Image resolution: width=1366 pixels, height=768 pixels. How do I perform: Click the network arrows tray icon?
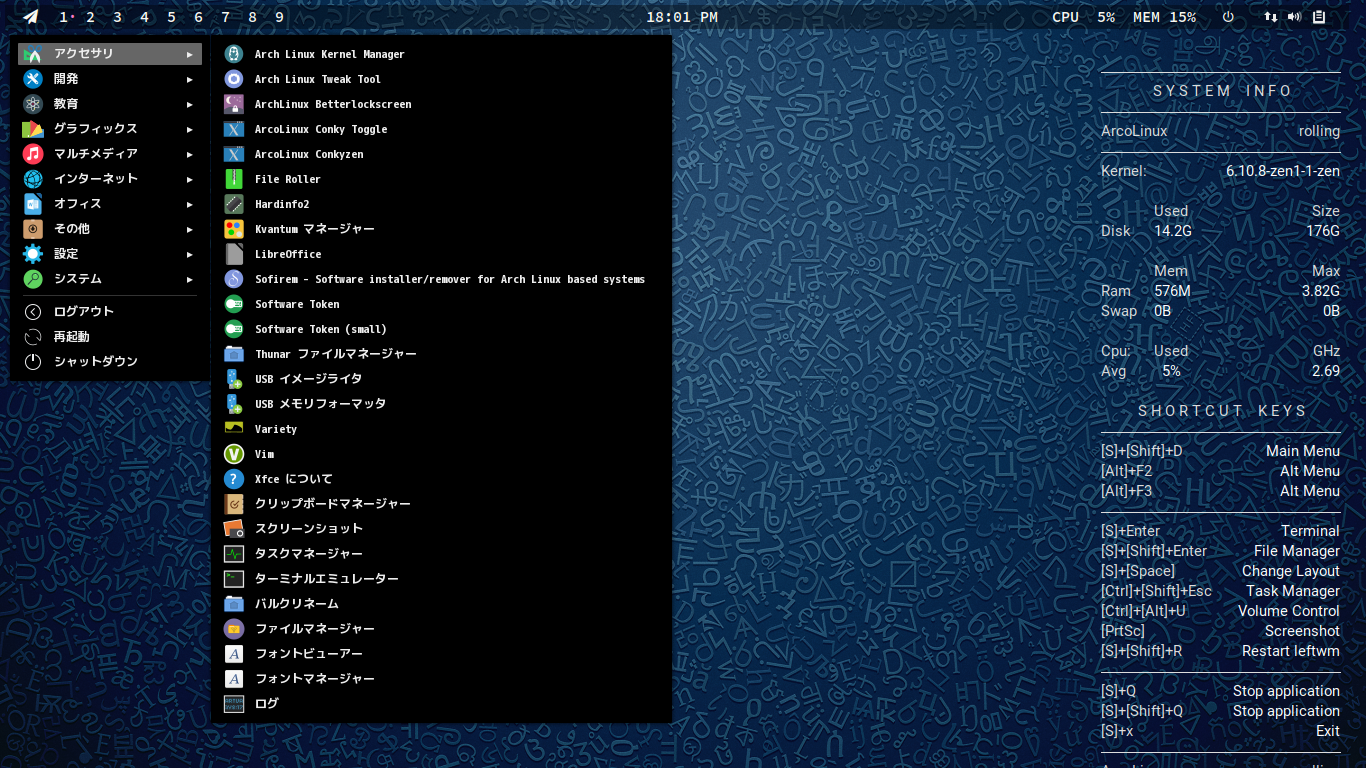(x=1271, y=17)
